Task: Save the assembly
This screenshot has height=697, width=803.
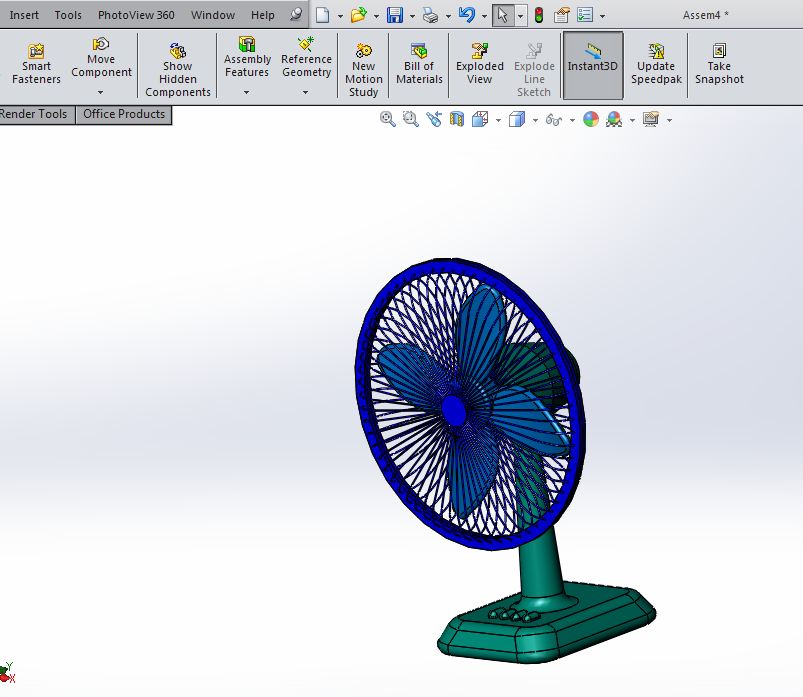Action: click(394, 15)
